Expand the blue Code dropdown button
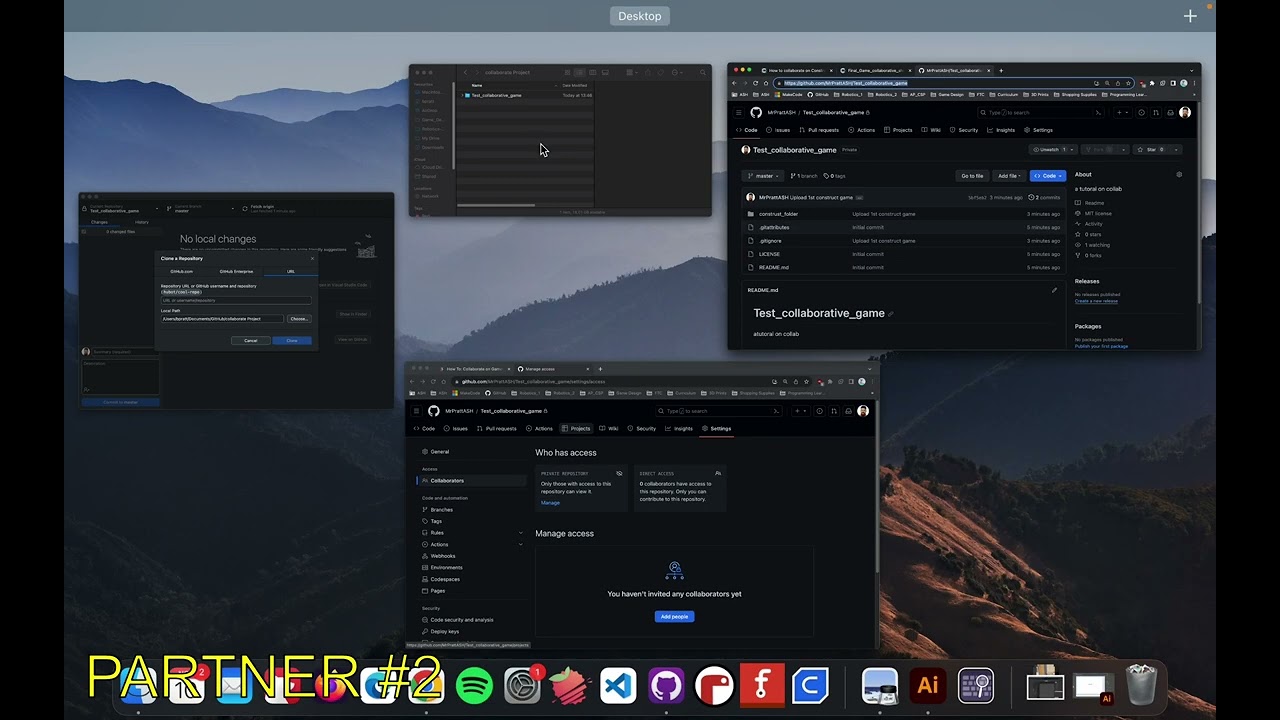 click(1047, 176)
